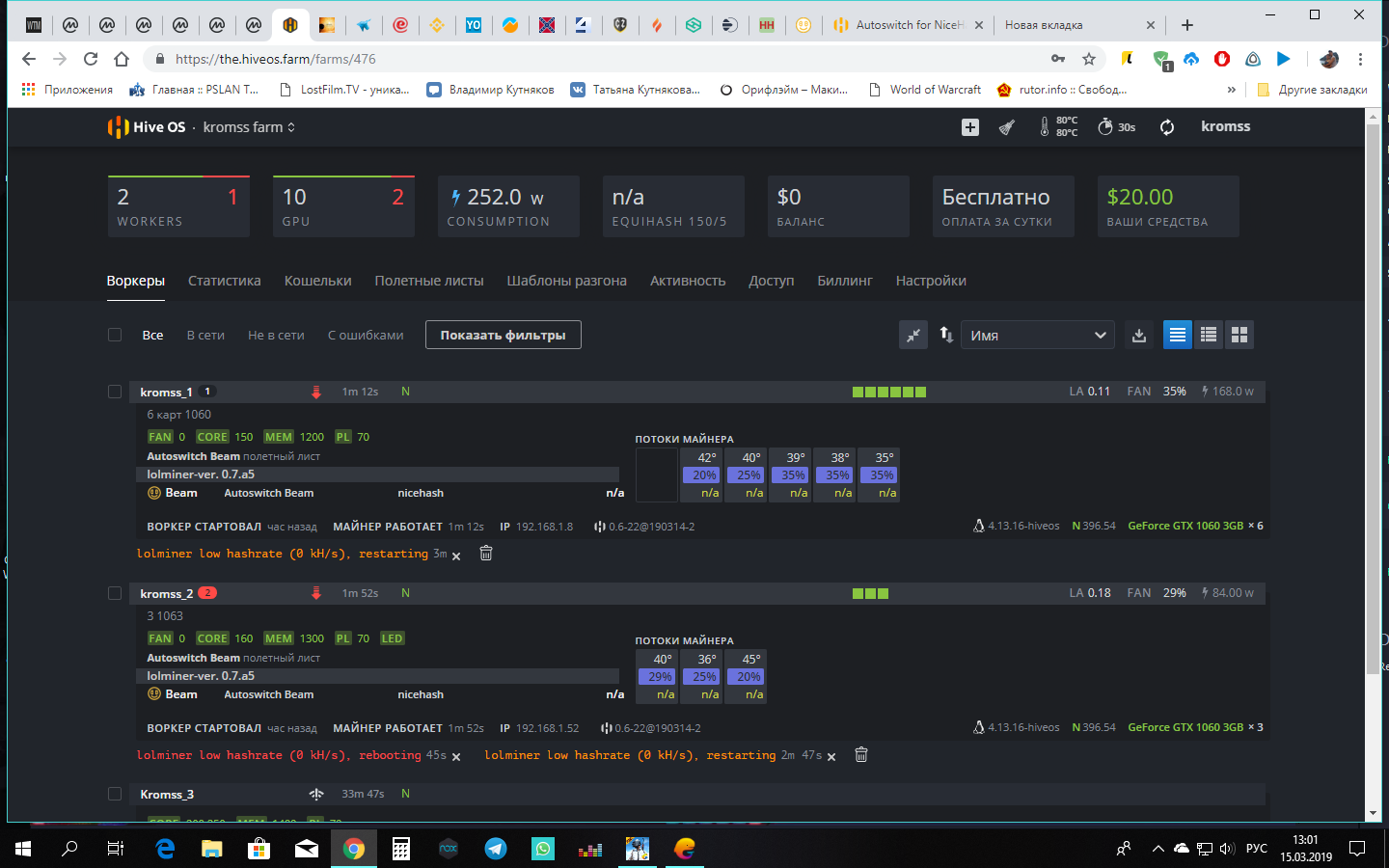The height and width of the screenshot is (868, 1389).
Task: Open a new browser tab
Action: (x=1187, y=25)
